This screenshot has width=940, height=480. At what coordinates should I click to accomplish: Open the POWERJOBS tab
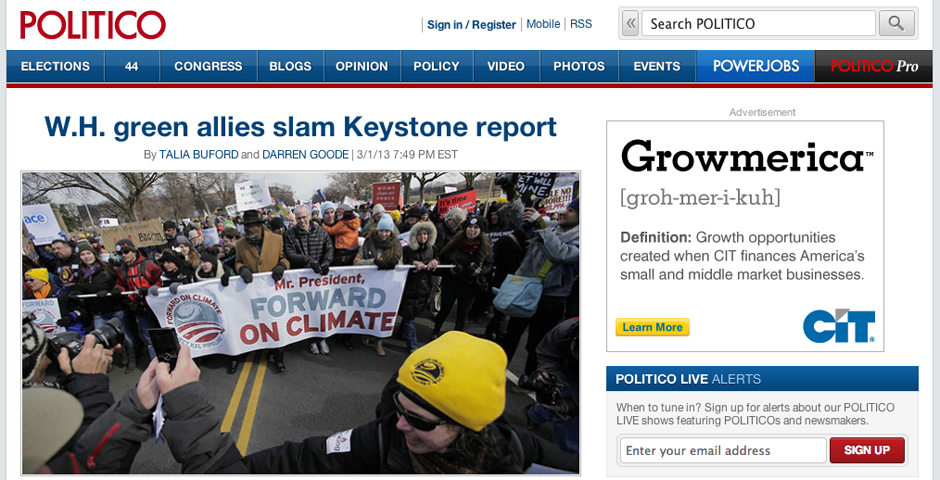pos(755,66)
